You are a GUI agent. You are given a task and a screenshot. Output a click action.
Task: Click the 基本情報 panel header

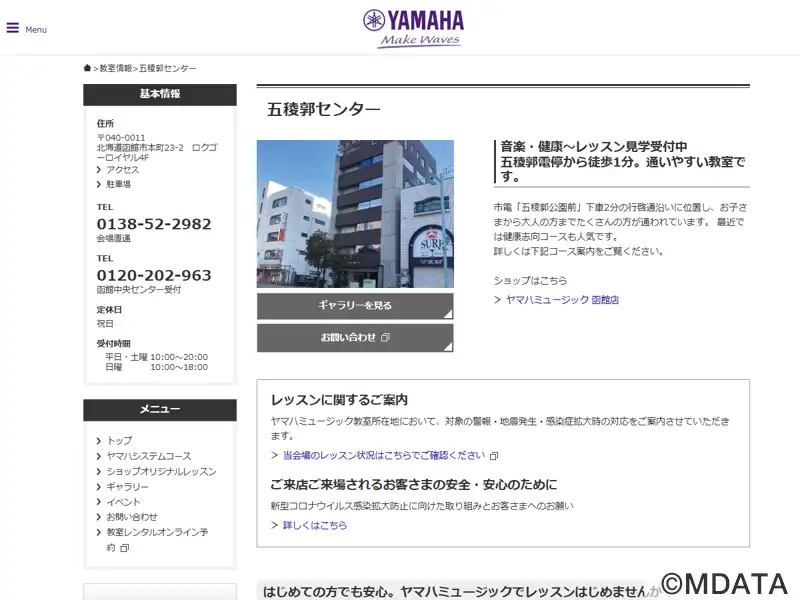160,94
